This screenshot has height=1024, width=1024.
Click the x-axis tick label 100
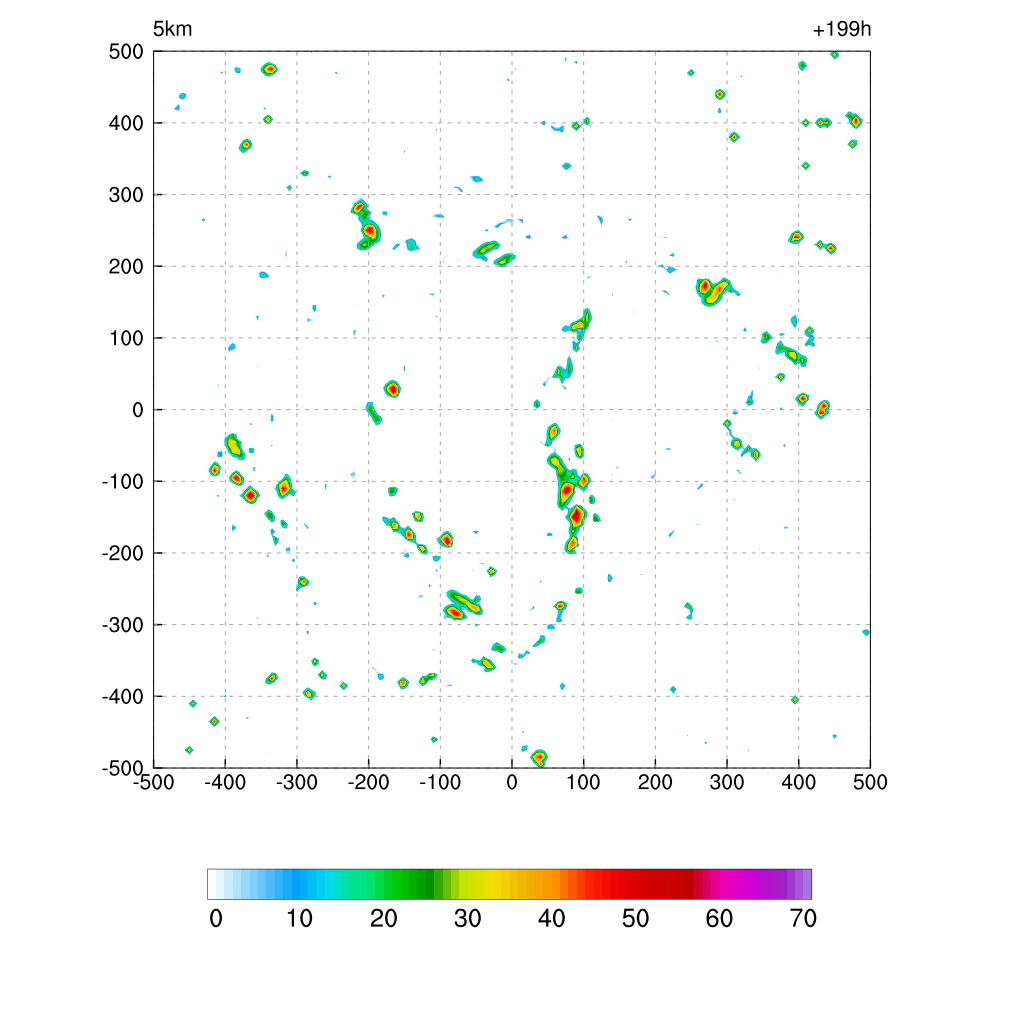[583, 782]
